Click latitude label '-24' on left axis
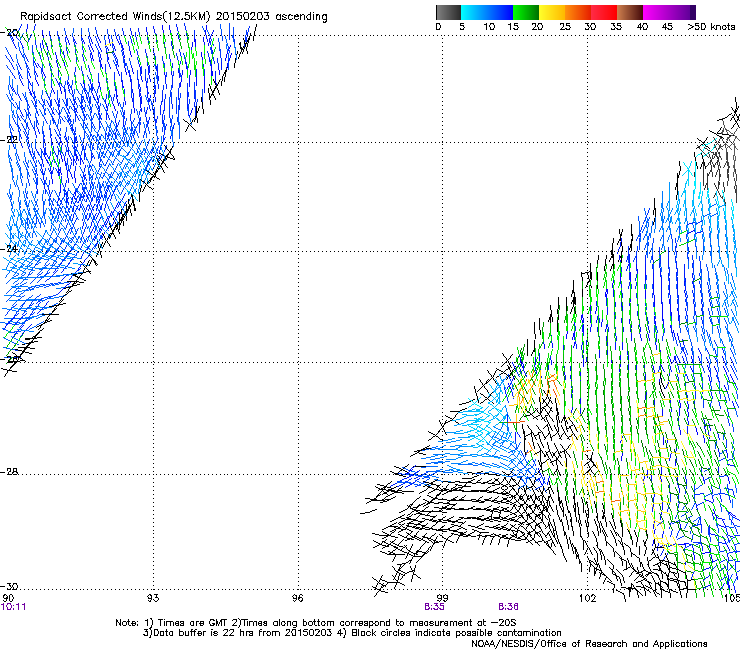 pos(10,249)
